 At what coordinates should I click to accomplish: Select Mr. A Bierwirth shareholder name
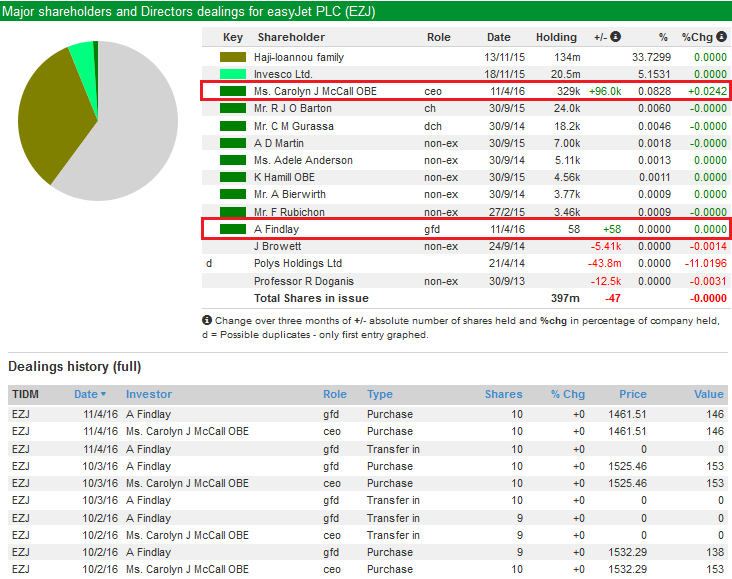pos(289,194)
